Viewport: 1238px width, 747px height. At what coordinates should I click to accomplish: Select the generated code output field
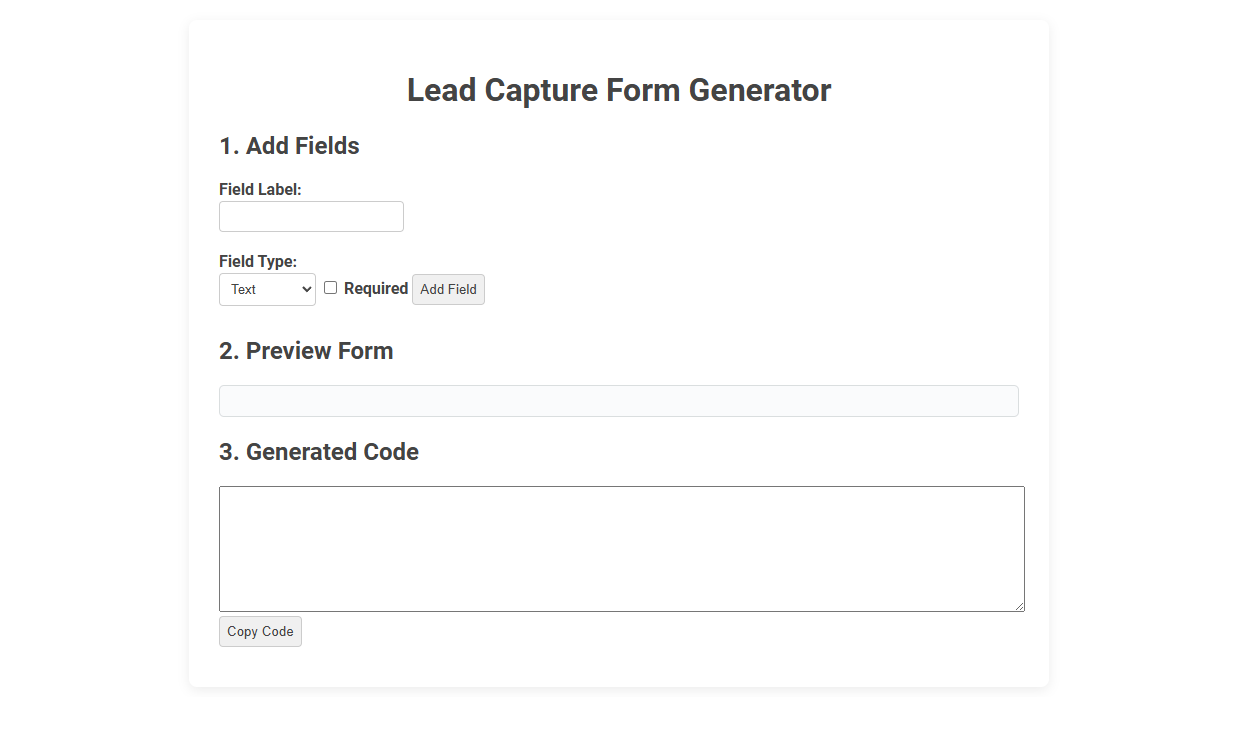point(620,548)
